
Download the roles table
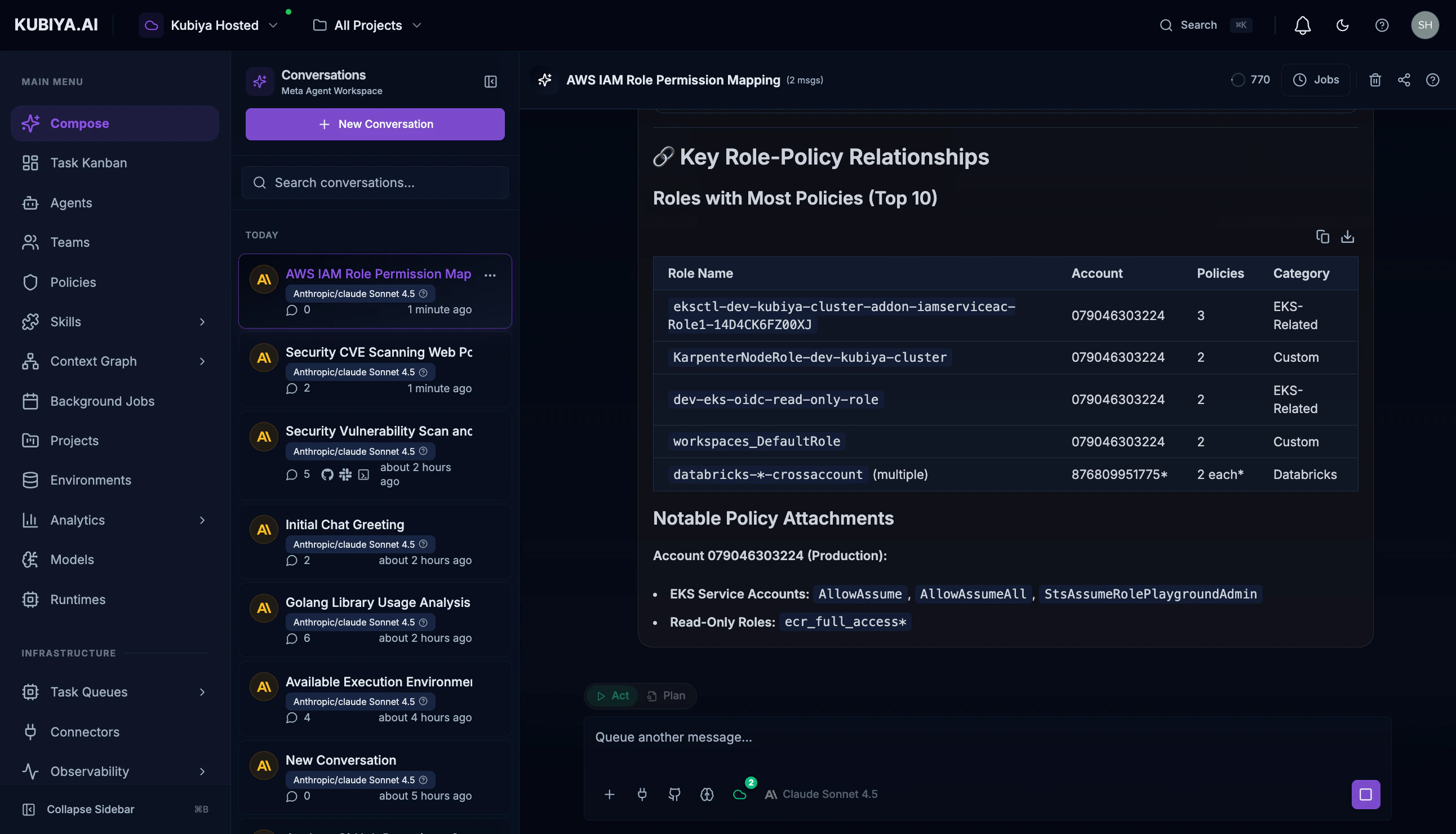tap(1348, 237)
